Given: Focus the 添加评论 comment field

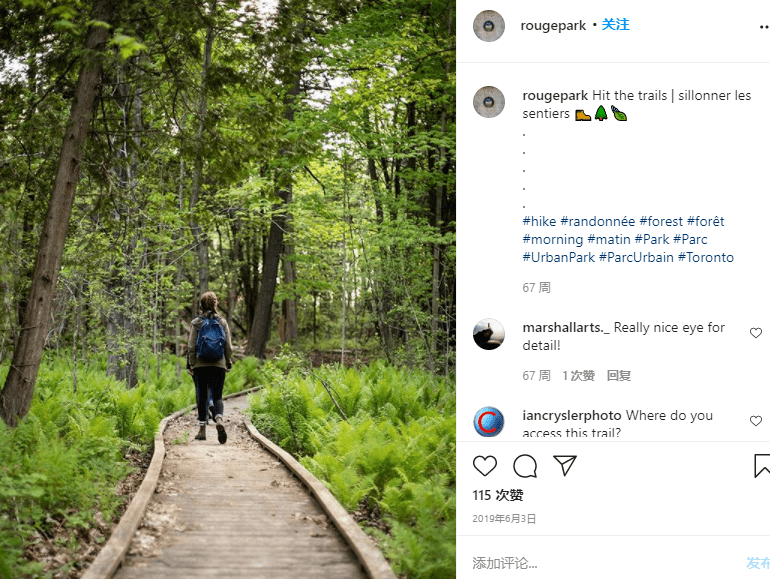Looking at the screenshot, I should pyautogui.click(x=604, y=563).
